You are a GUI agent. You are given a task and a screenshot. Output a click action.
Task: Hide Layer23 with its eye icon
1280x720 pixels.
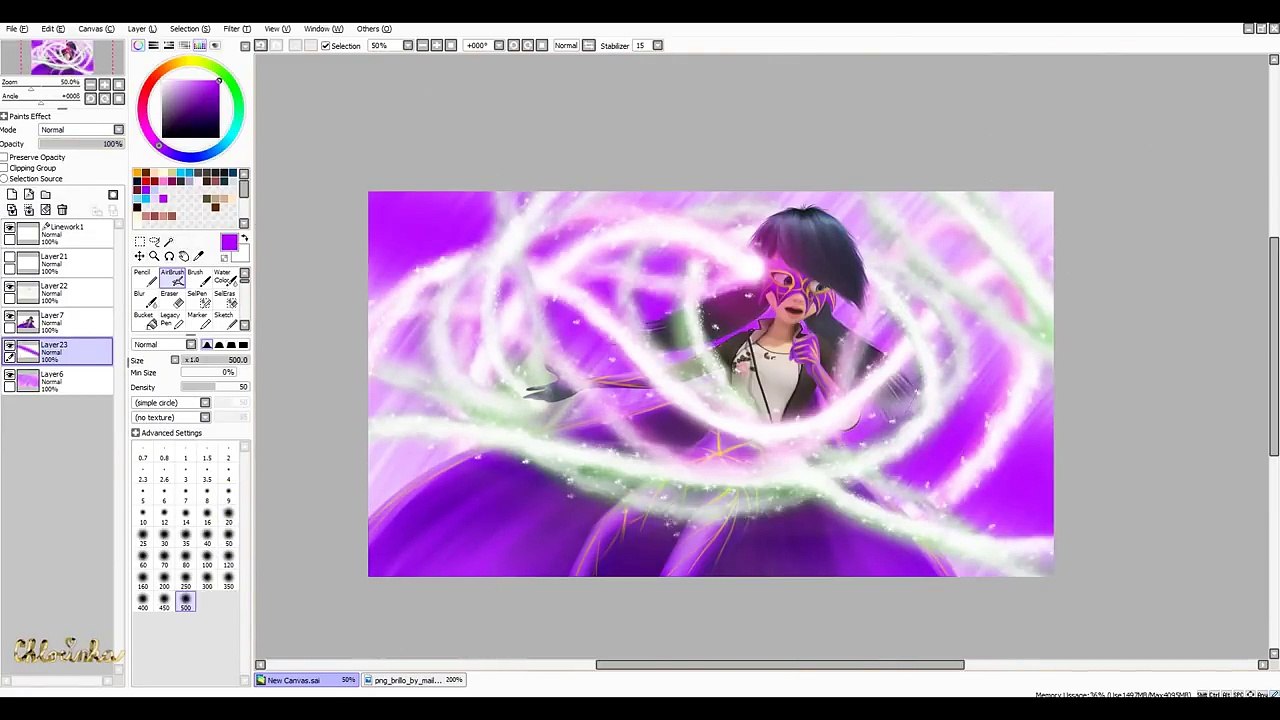point(10,346)
